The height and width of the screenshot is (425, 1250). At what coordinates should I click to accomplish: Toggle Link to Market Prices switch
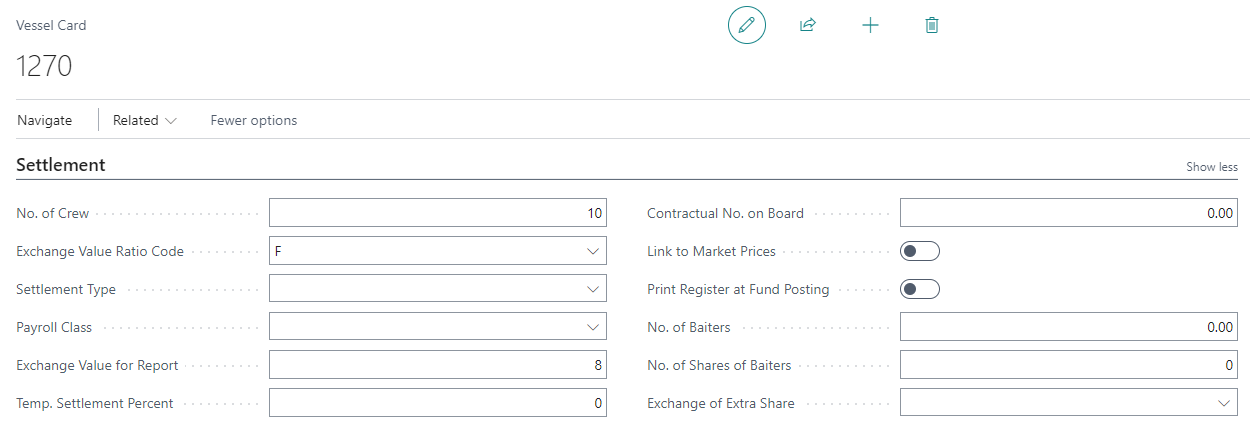pos(919,251)
